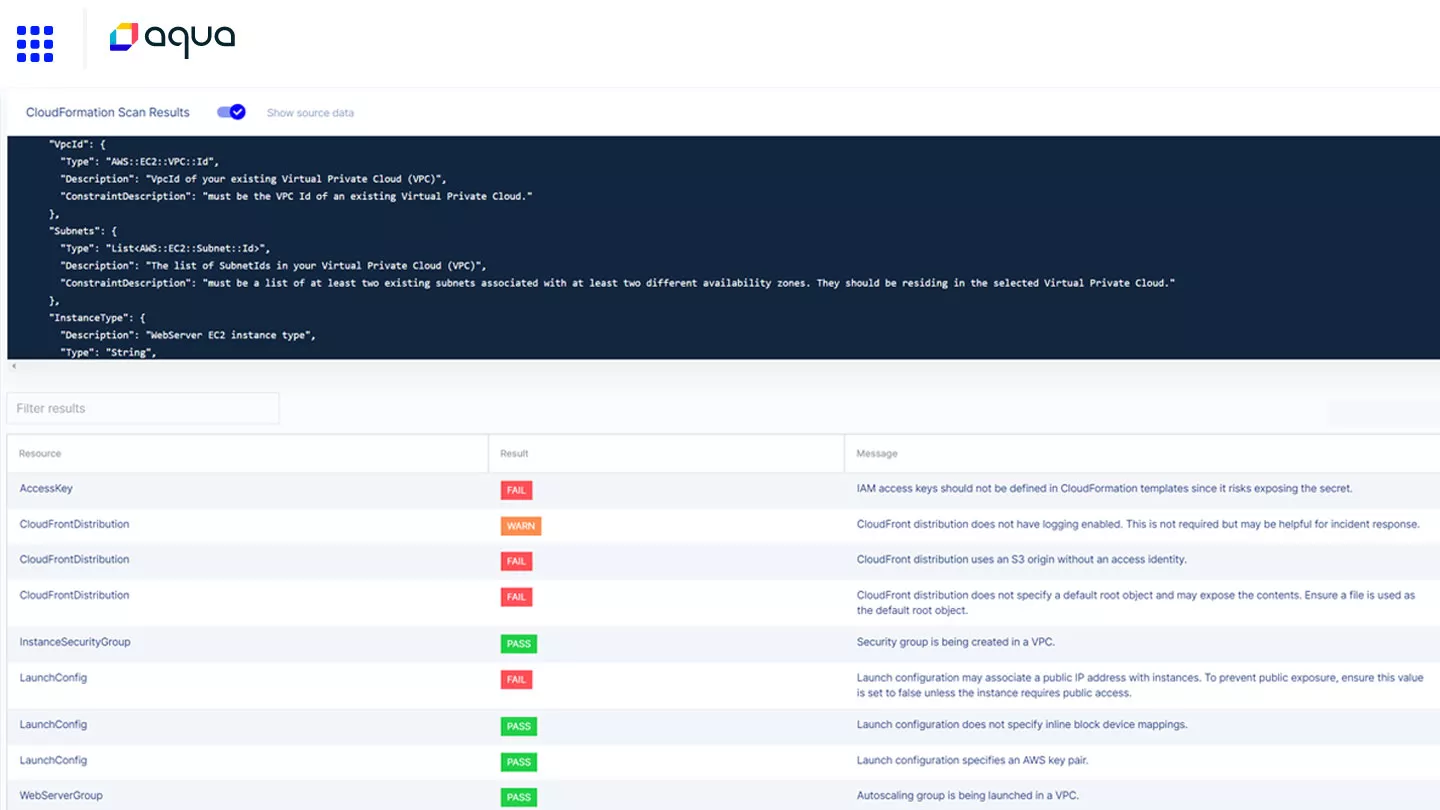Toggle the Show source data switch
The image size is (1440, 810).
point(231,112)
